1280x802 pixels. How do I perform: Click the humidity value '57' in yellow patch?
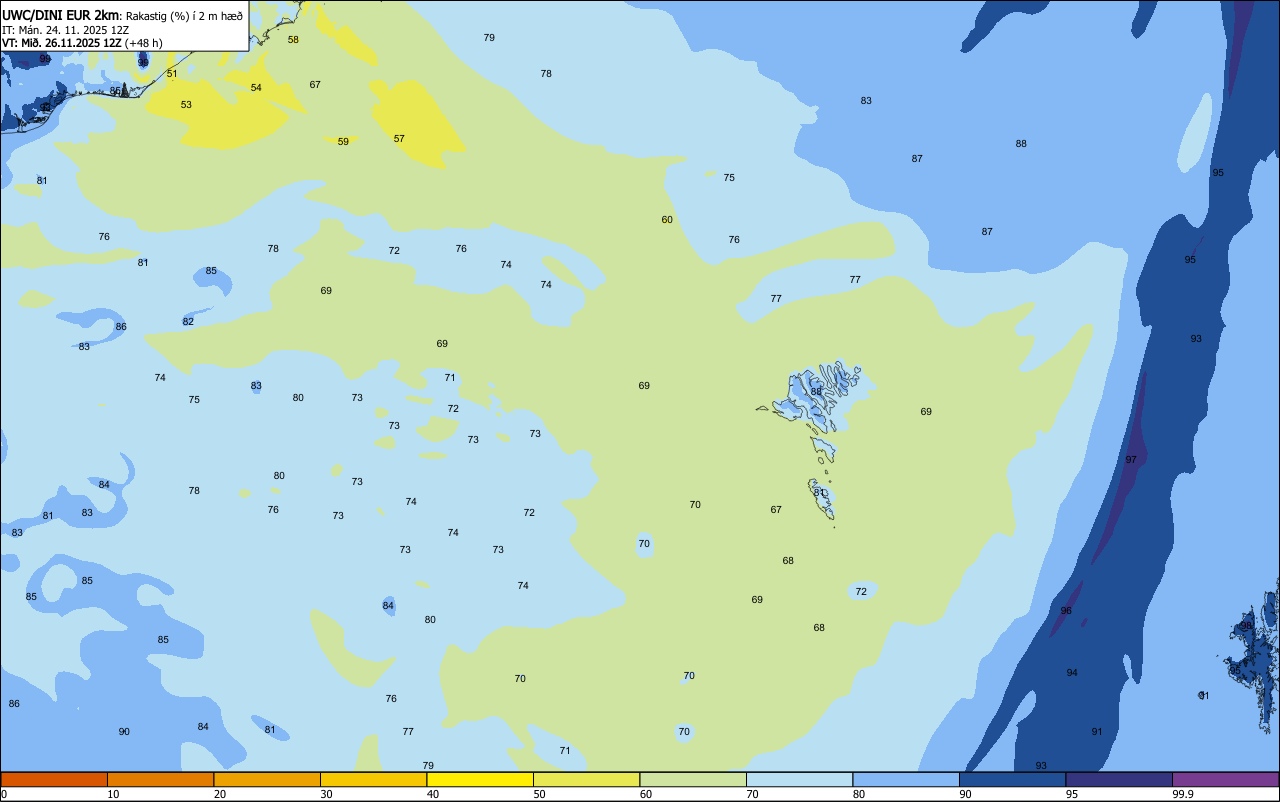point(399,139)
